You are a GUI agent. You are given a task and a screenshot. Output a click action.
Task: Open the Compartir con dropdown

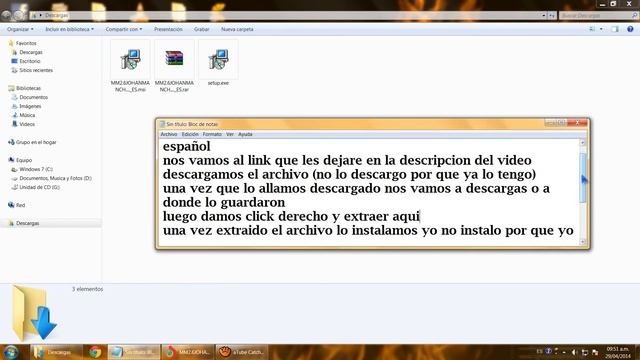point(124,29)
